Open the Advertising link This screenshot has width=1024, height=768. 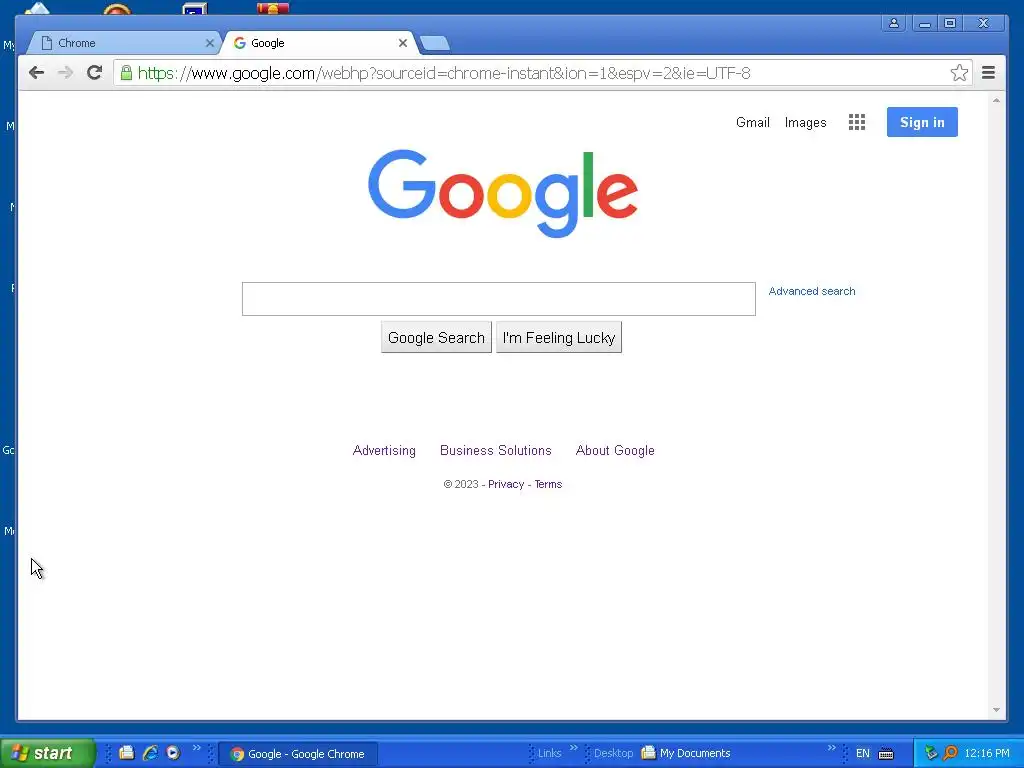point(384,451)
